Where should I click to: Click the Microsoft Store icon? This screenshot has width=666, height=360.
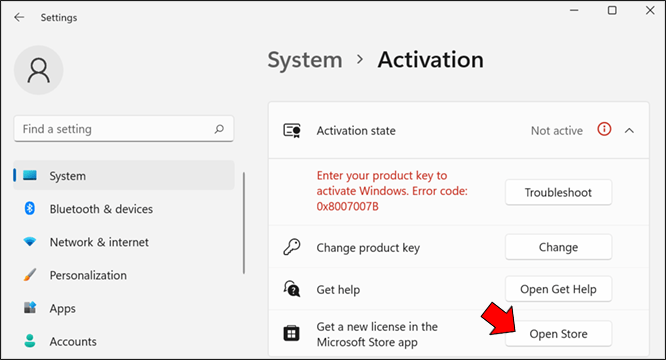pyautogui.click(x=291, y=334)
